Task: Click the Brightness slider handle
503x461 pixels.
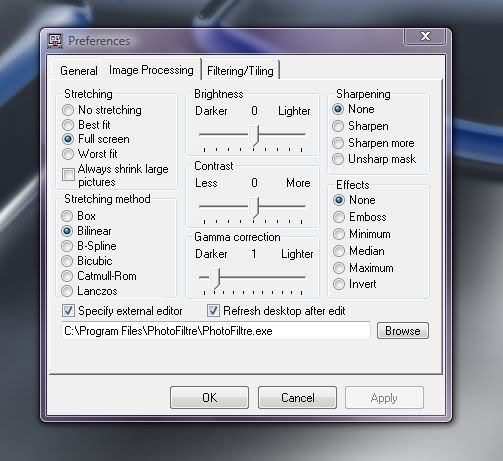Action: (x=254, y=135)
